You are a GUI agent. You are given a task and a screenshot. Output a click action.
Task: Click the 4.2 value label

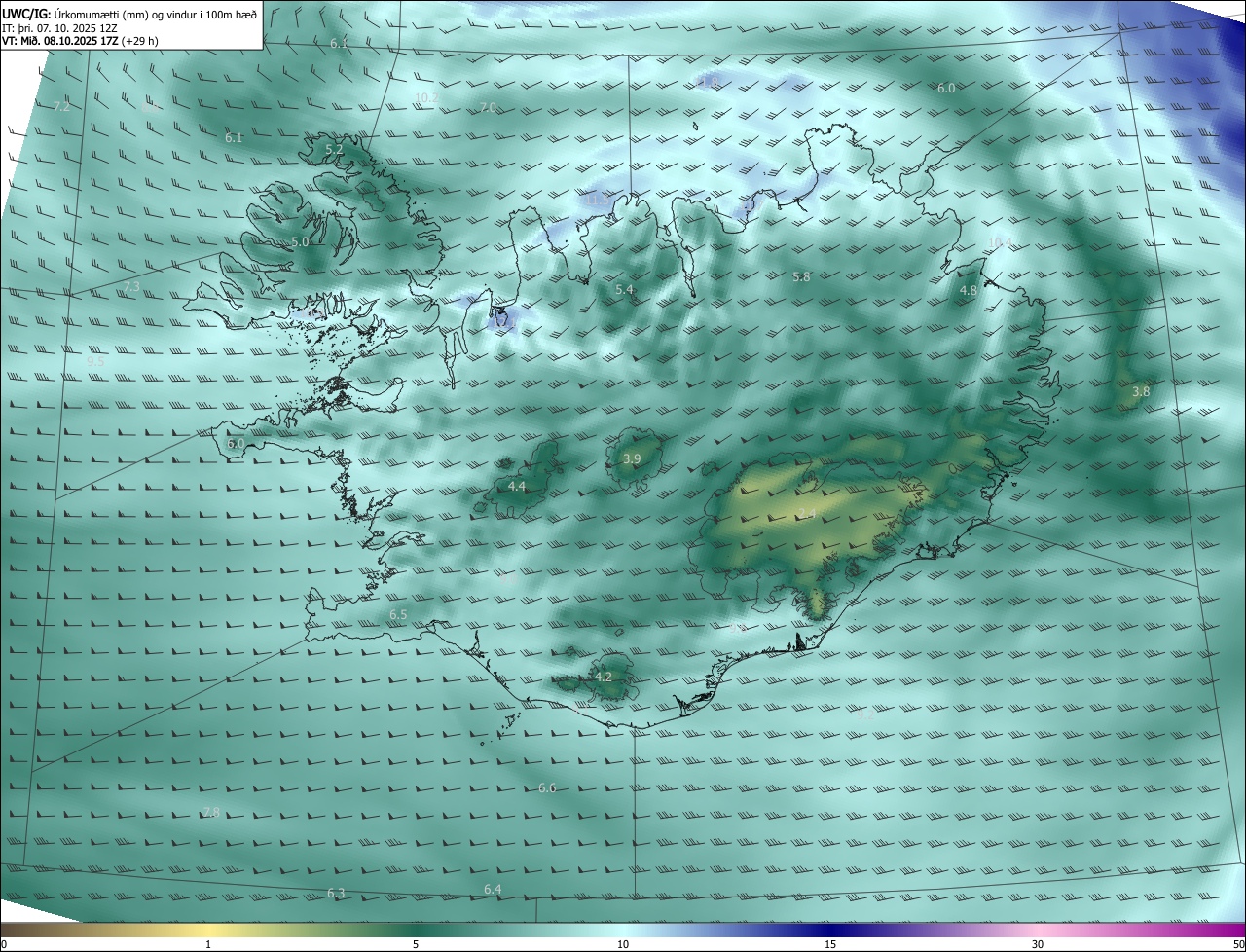point(604,677)
